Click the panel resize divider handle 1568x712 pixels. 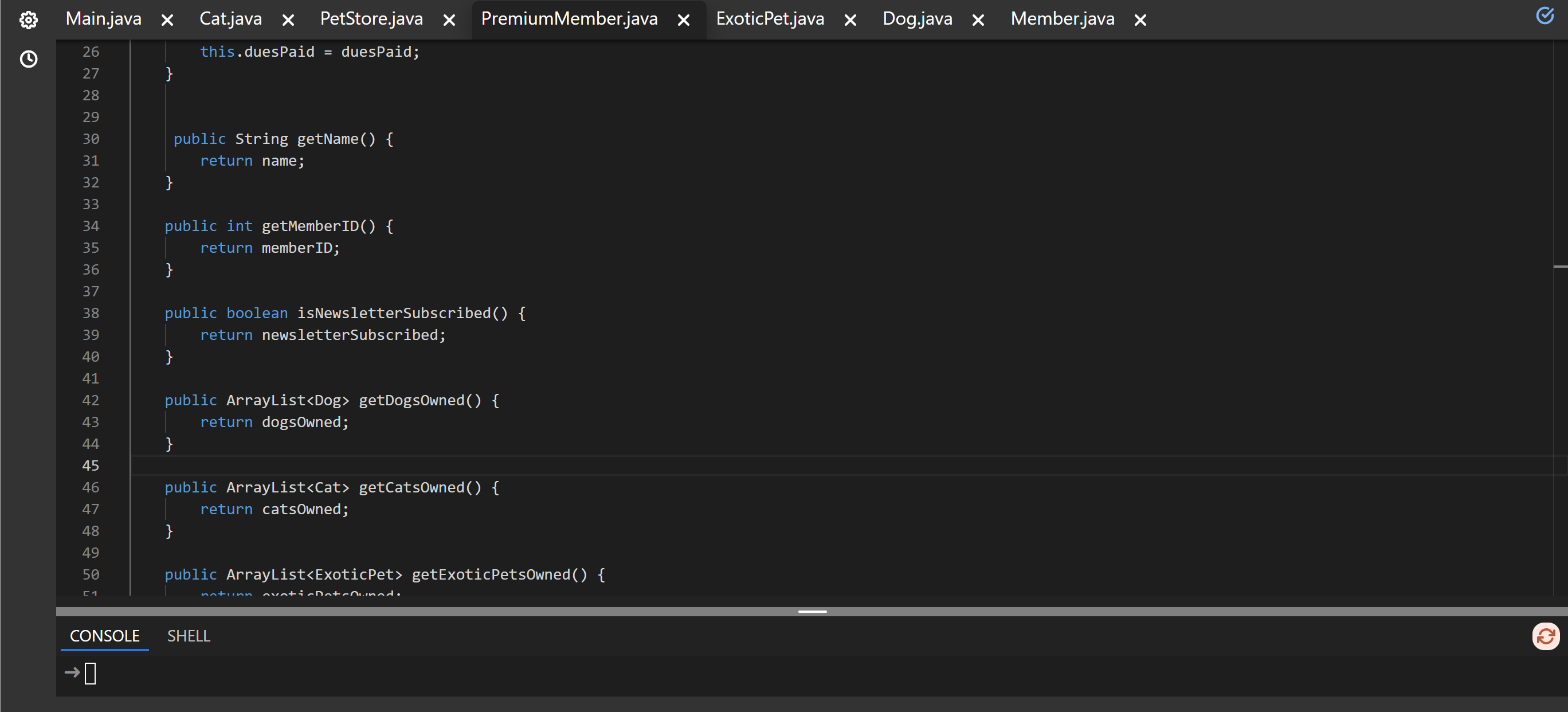[812, 611]
